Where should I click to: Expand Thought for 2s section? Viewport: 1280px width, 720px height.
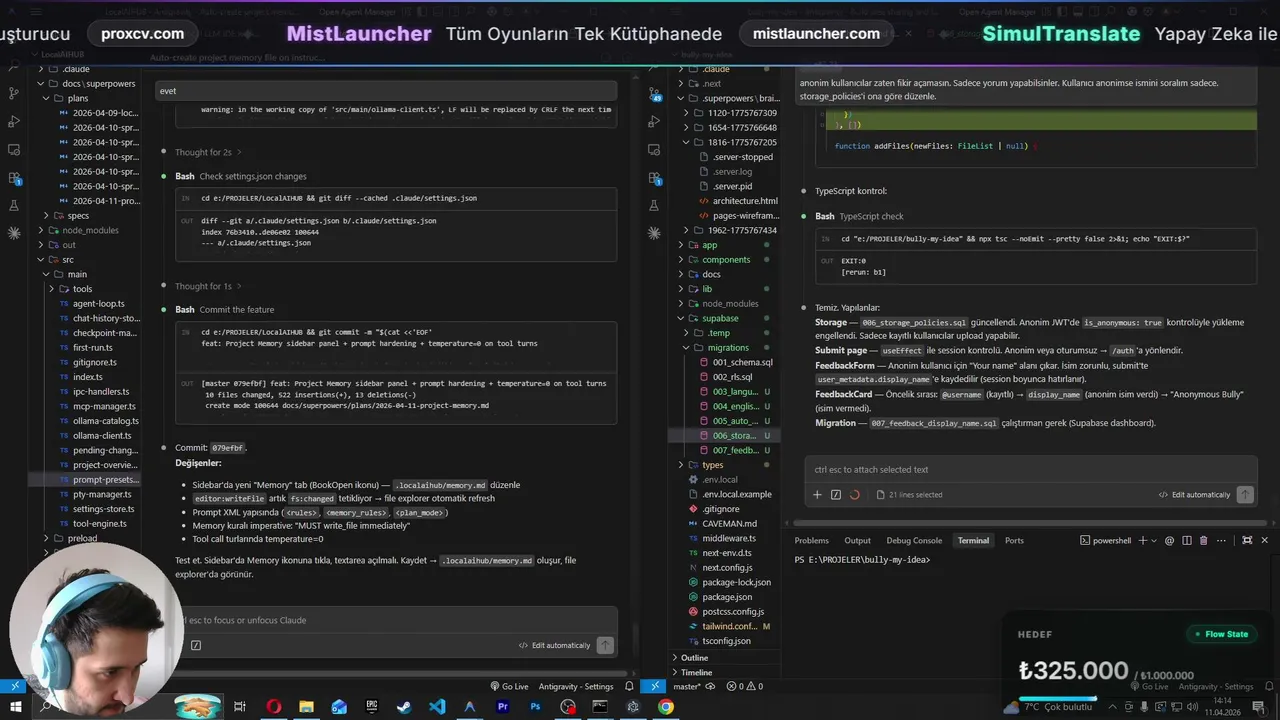(x=208, y=152)
